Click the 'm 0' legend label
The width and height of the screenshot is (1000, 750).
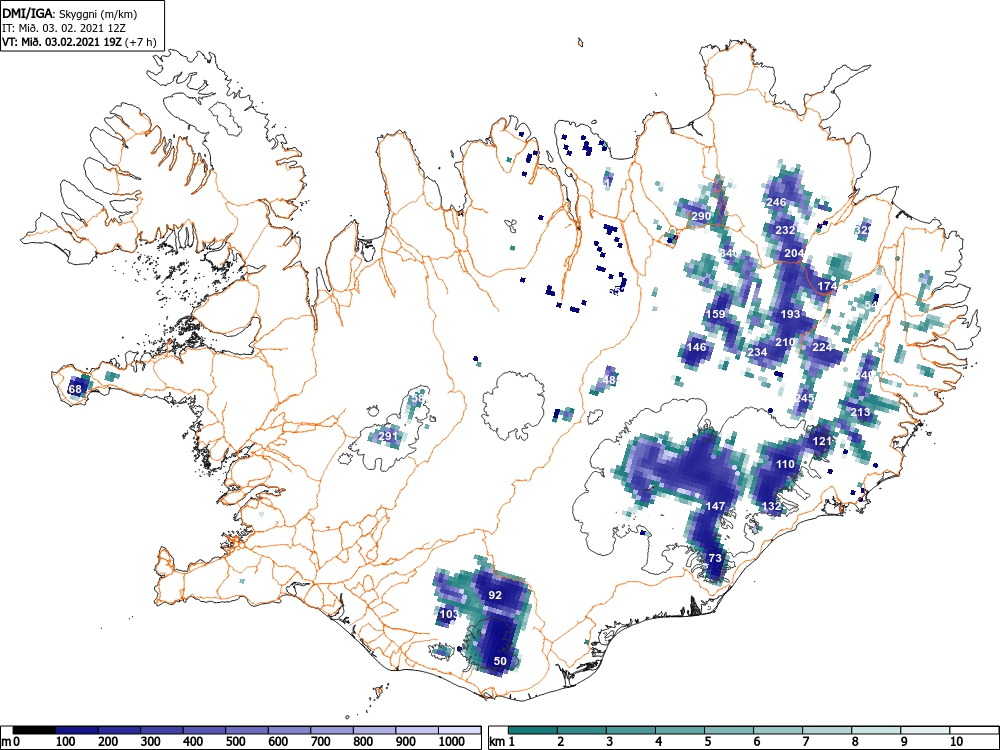point(11,742)
